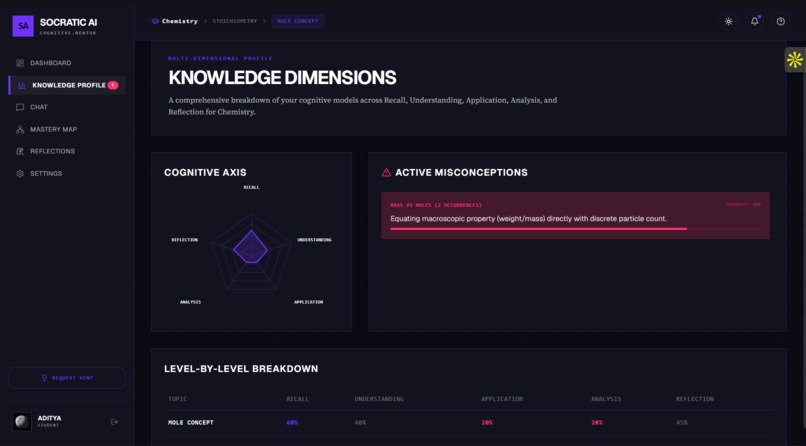This screenshot has width=806, height=446.
Task: Toggle the light/dark theme sun icon
Action: [728, 22]
